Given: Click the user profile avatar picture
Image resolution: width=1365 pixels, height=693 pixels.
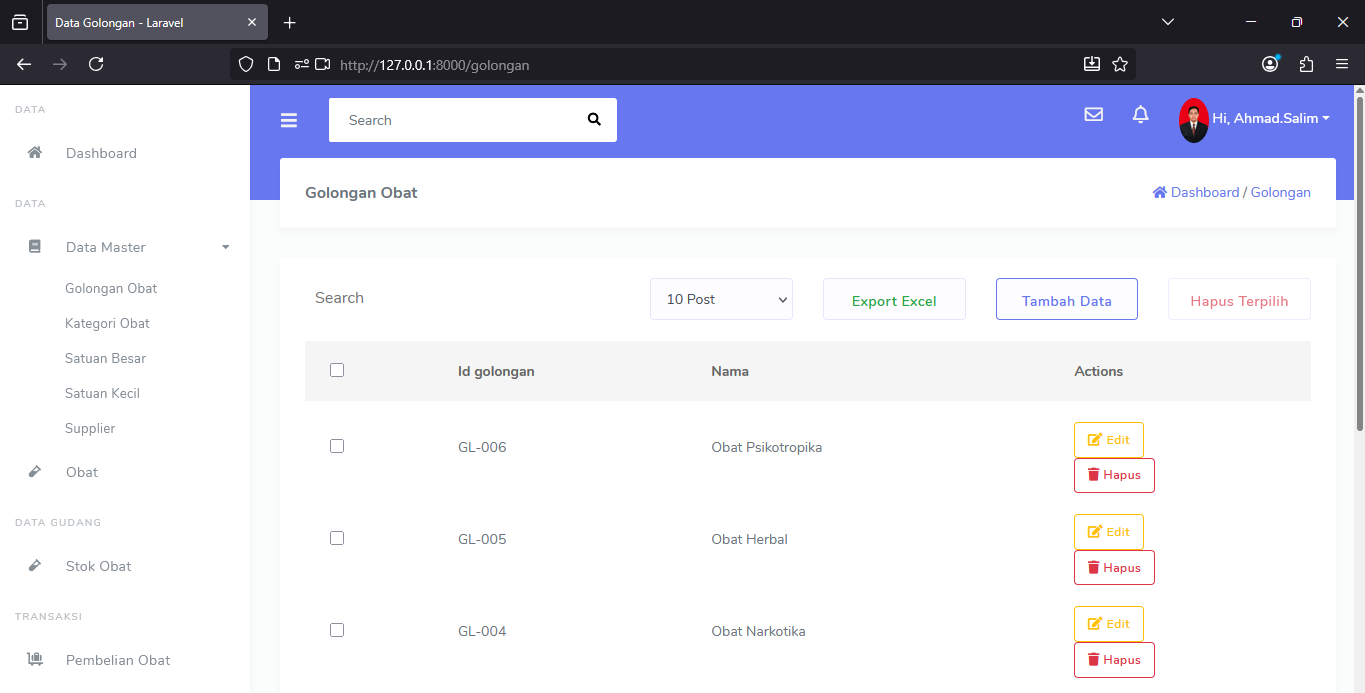Looking at the screenshot, I should pos(1193,120).
